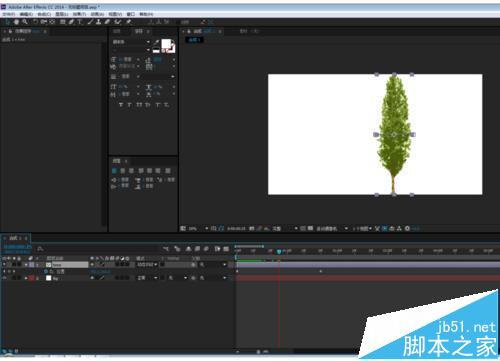Toggle the Graph Editor button
The height and width of the screenshot is (361, 500).
tap(226, 249)
